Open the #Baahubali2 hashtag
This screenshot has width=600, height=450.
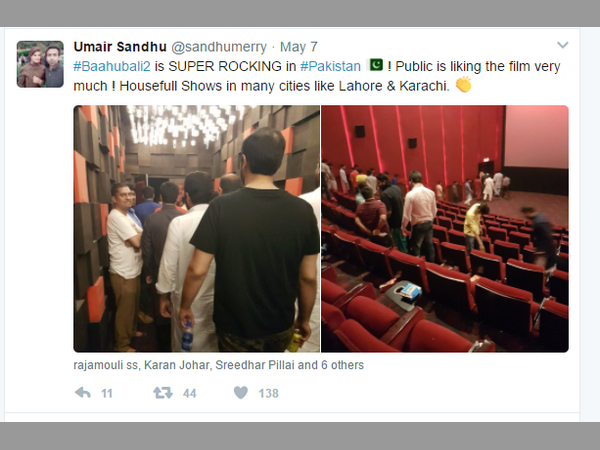coord(112,66)
